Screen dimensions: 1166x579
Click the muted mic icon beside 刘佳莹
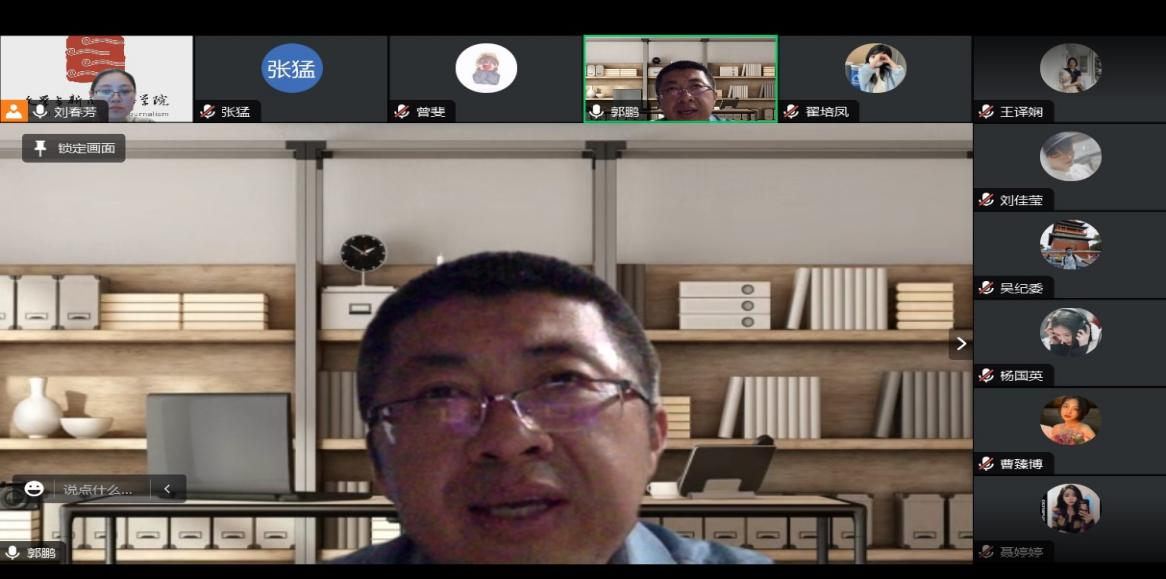click(x=987, y=200)
